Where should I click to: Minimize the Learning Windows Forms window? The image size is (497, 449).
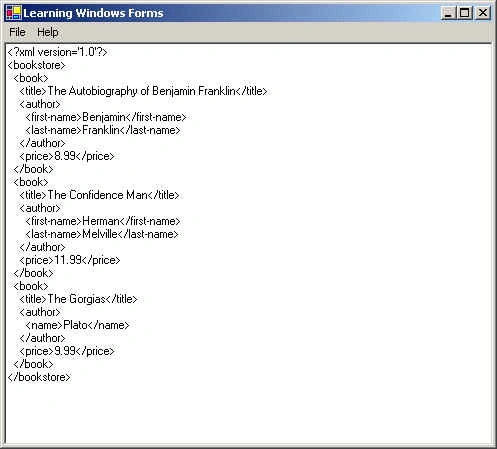[449, 13]
